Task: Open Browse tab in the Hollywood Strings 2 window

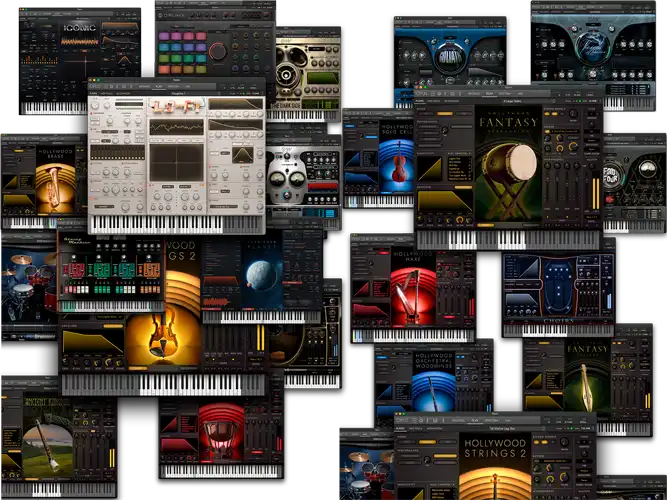Action: coord(458,420)
